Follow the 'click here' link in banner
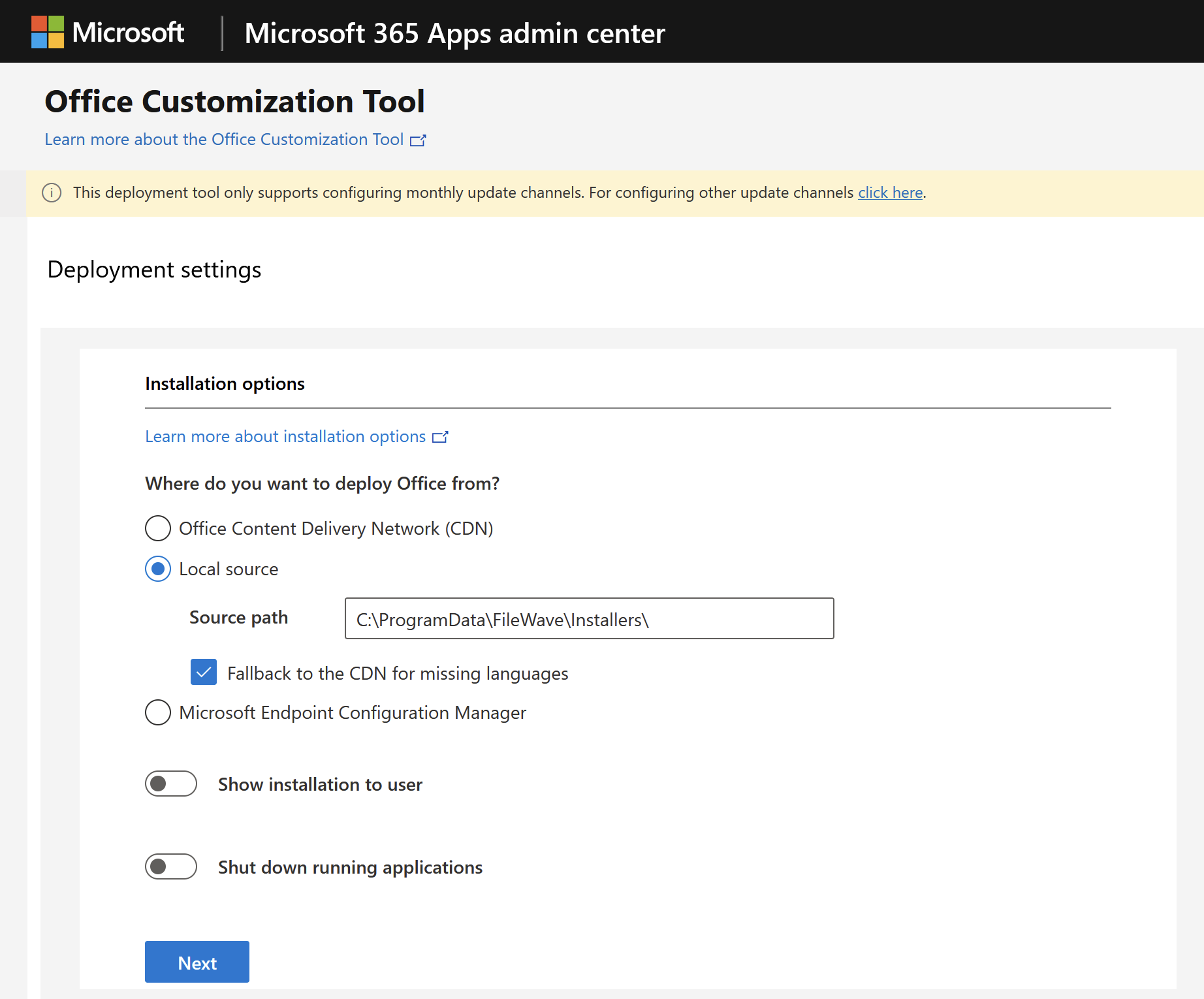Image resolution: width=1204 pixels, height=999 pixels. click(891, 193)
